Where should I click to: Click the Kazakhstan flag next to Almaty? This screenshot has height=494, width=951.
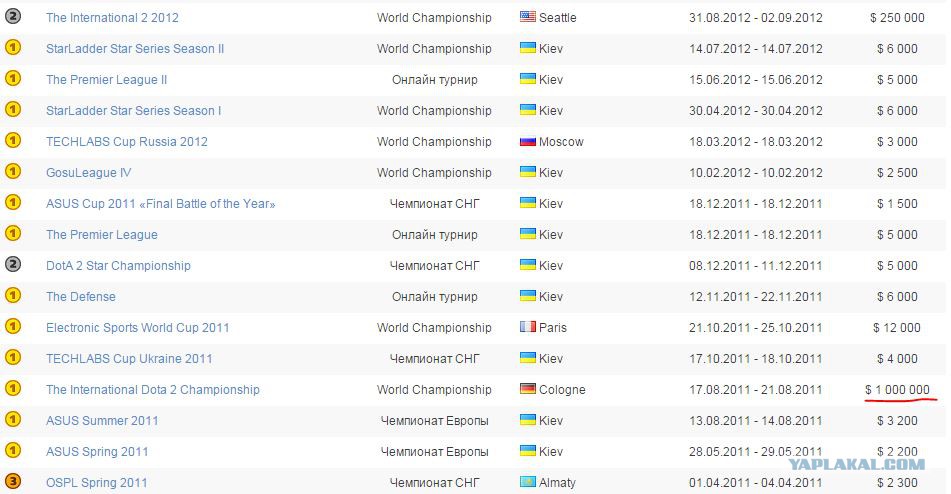[x=528, y=482]
